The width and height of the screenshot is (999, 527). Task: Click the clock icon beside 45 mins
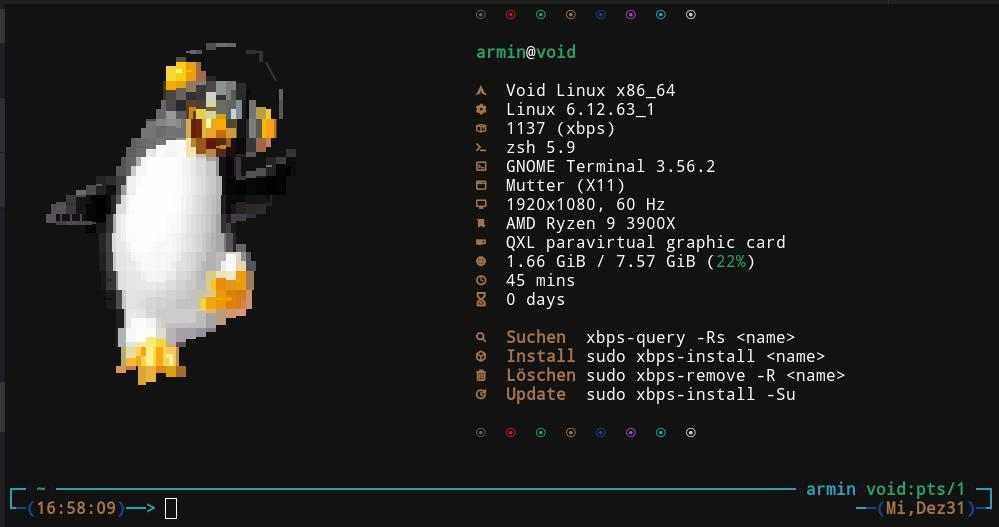click(x=481, y=281)
